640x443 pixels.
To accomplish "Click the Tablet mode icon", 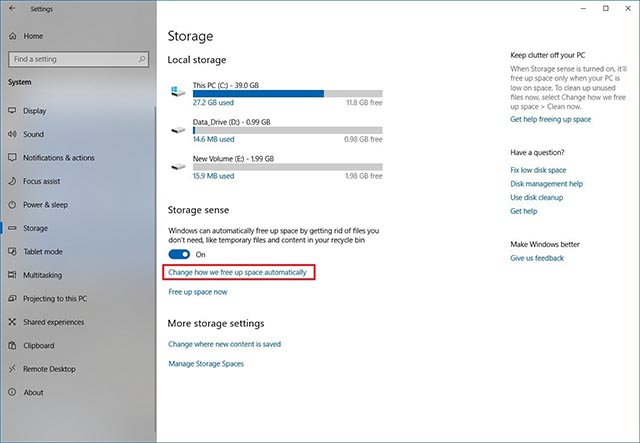I will [x=12, y=252].
